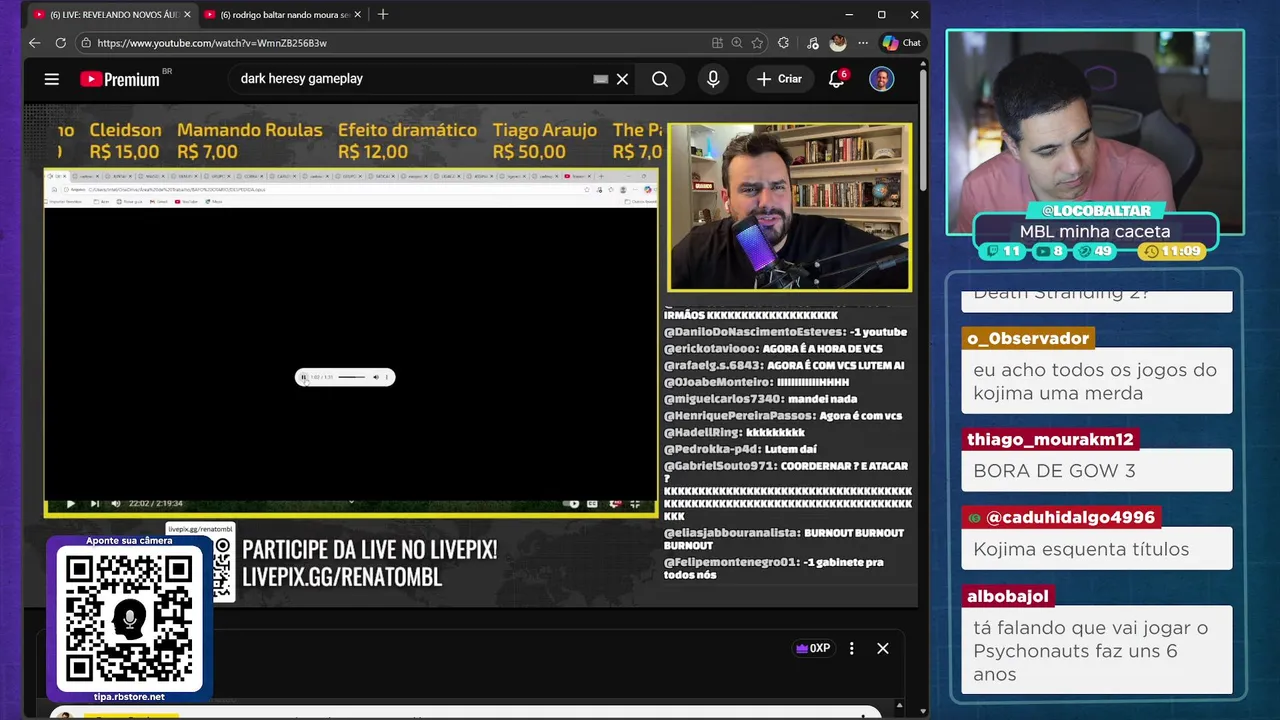Open browser settings and more menu
This screenshot has width=1280, height=720.
click(861, 43)
